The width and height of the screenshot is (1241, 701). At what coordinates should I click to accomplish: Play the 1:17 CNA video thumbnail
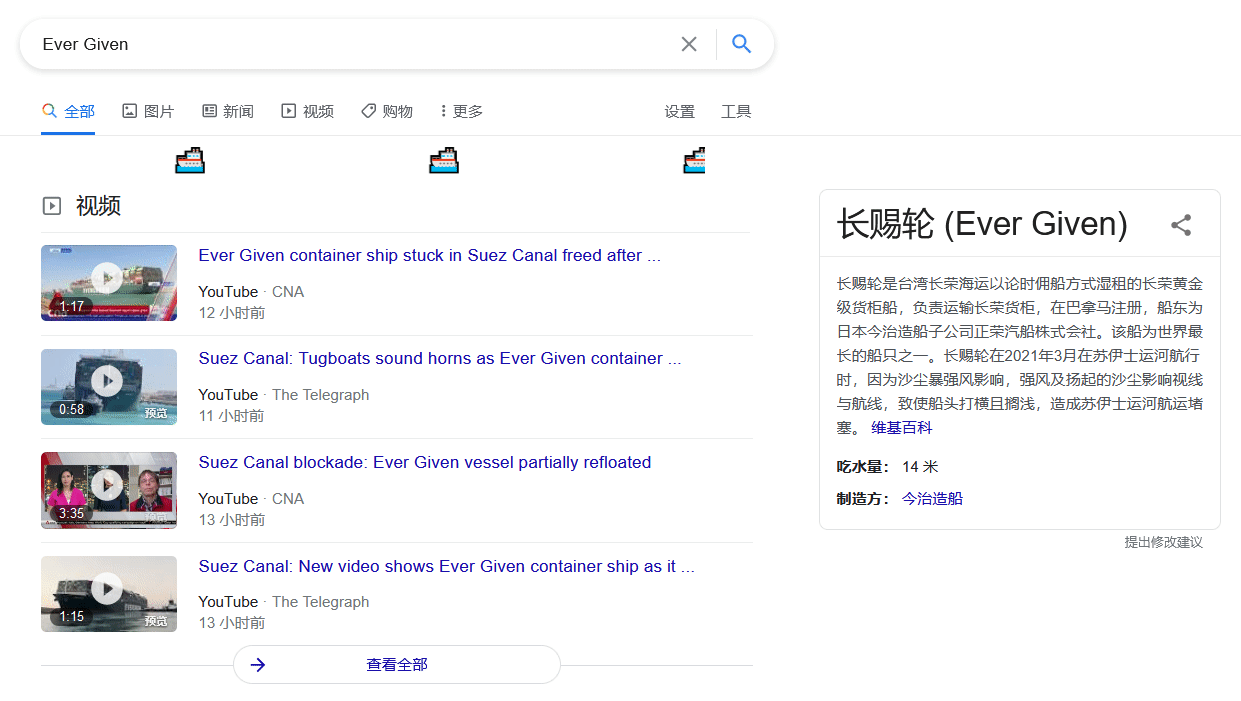109,283
